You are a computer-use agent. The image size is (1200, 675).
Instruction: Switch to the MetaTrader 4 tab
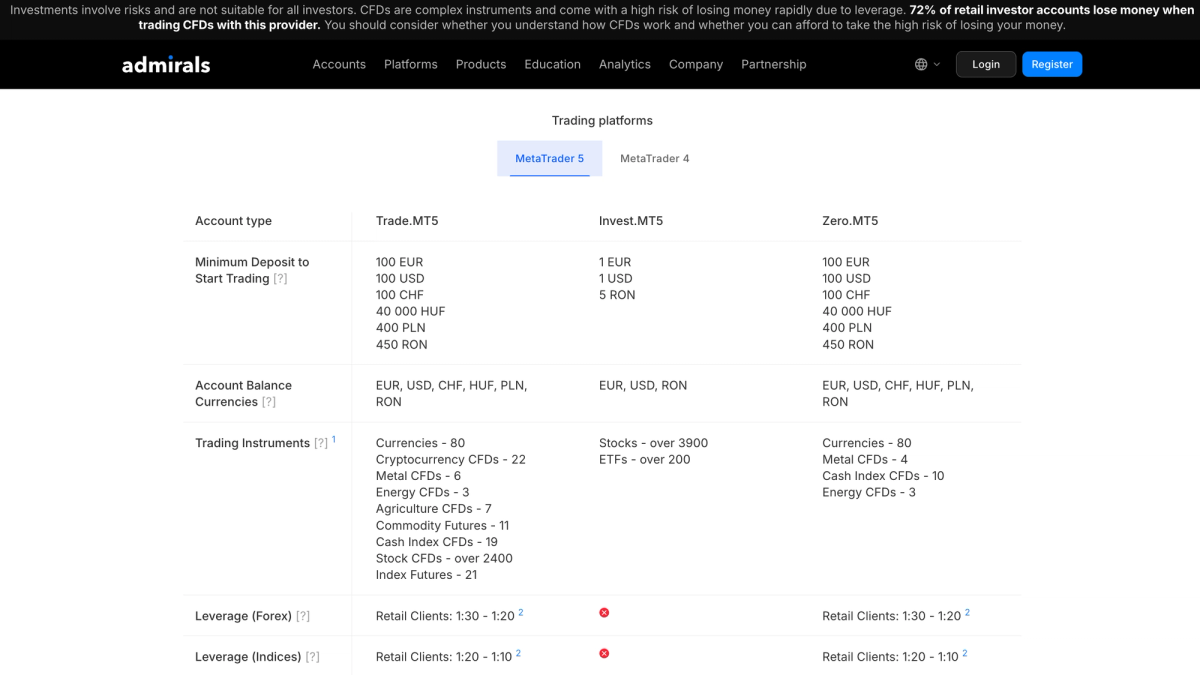tap(655, 158)
